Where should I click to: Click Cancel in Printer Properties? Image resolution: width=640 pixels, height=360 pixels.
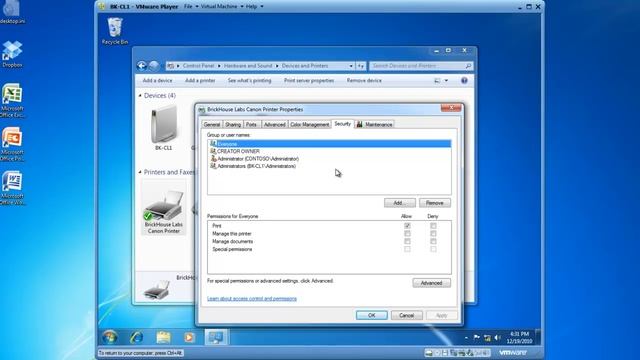pos(407,315)
